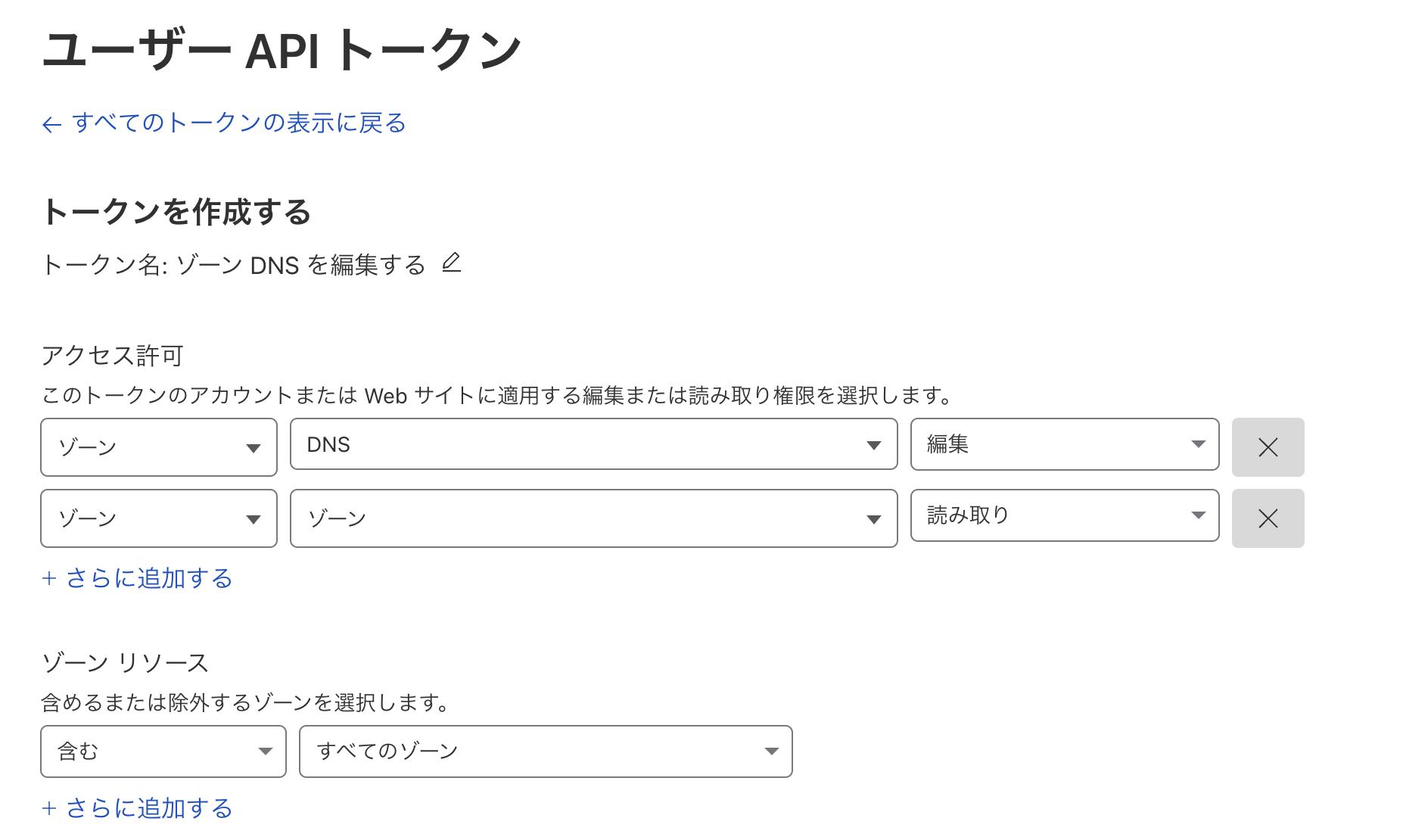Go back via すべてのトークンの表示に戻る link

point(238,123)
